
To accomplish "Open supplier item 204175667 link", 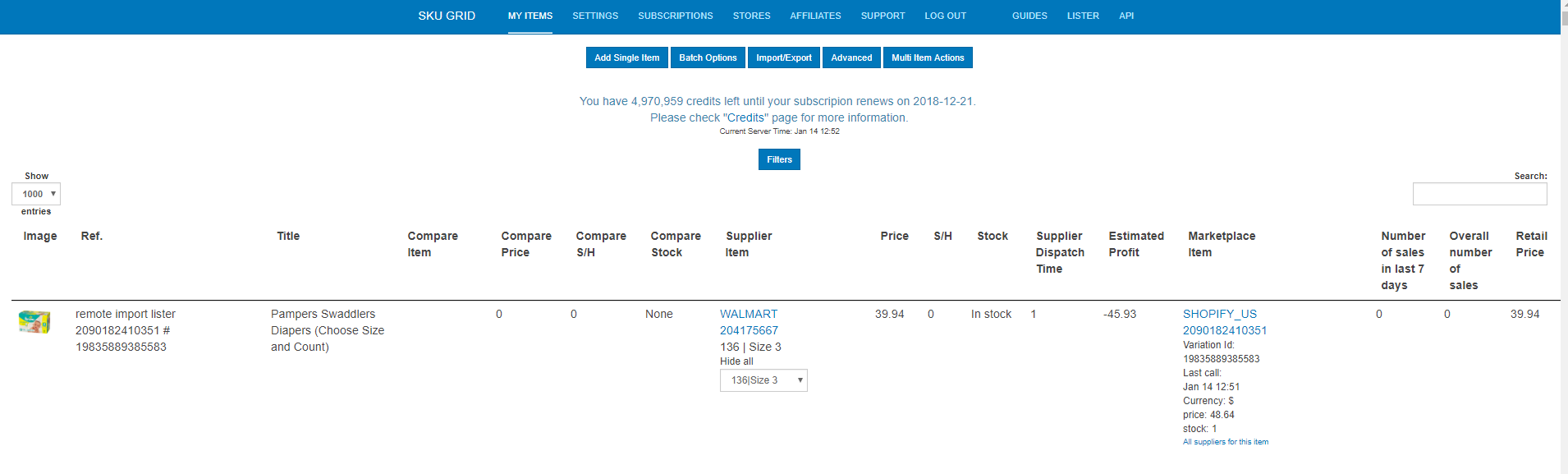I will (749, 330).
